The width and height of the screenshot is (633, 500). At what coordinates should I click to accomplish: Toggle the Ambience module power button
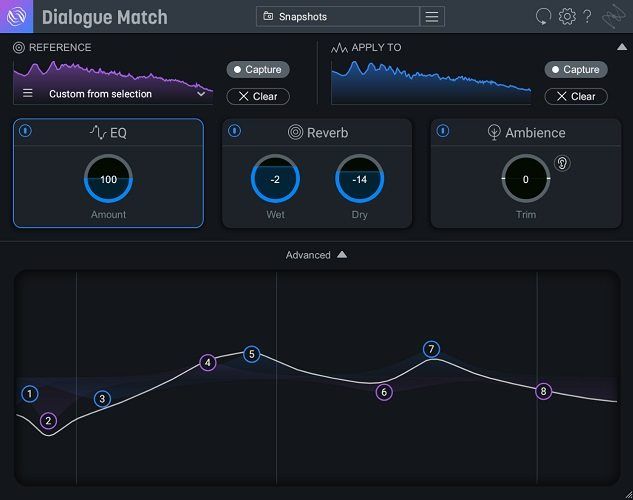(443, 131)
